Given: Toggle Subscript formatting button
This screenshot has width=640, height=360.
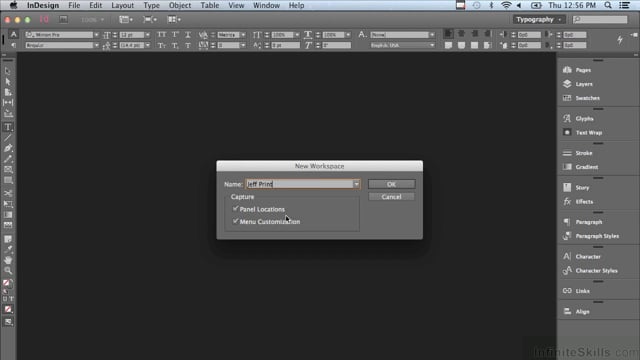Looking at the screenshot, I should click(175, 45).
